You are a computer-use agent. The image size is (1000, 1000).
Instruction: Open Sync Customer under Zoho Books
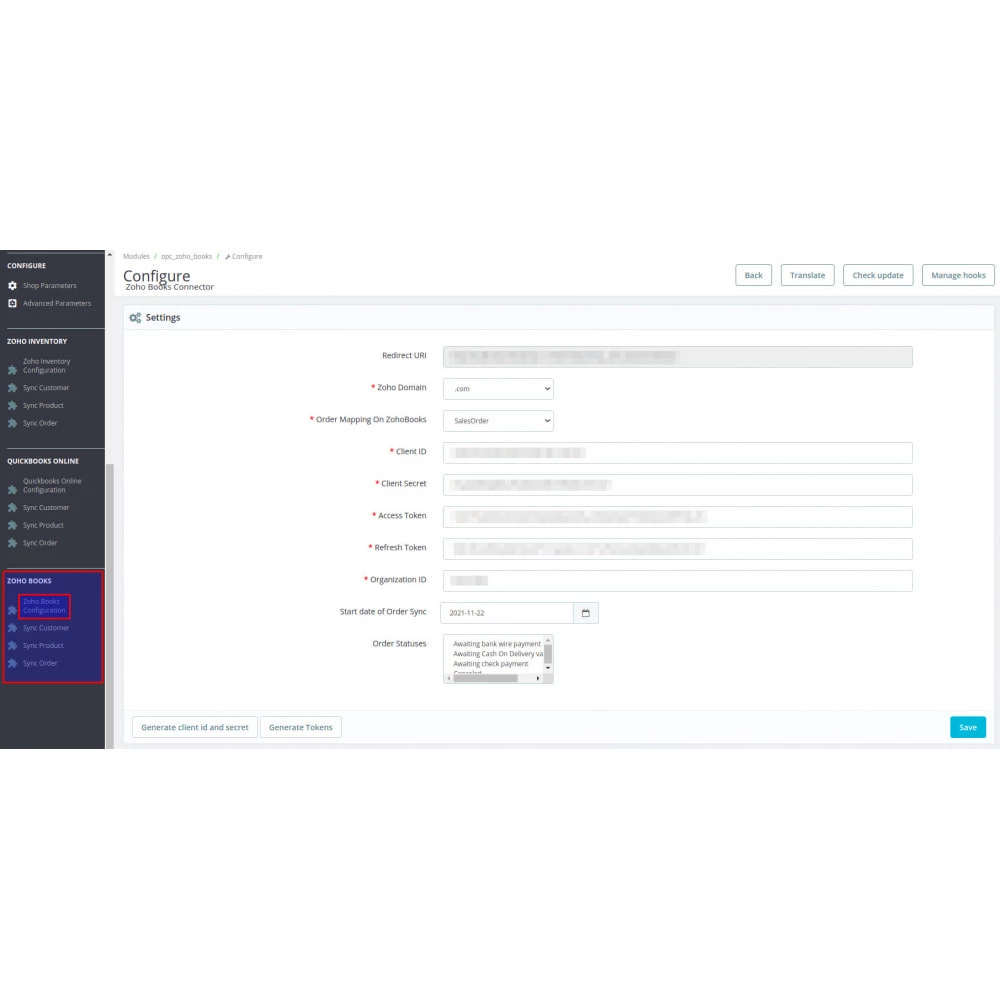coord(46,628)
